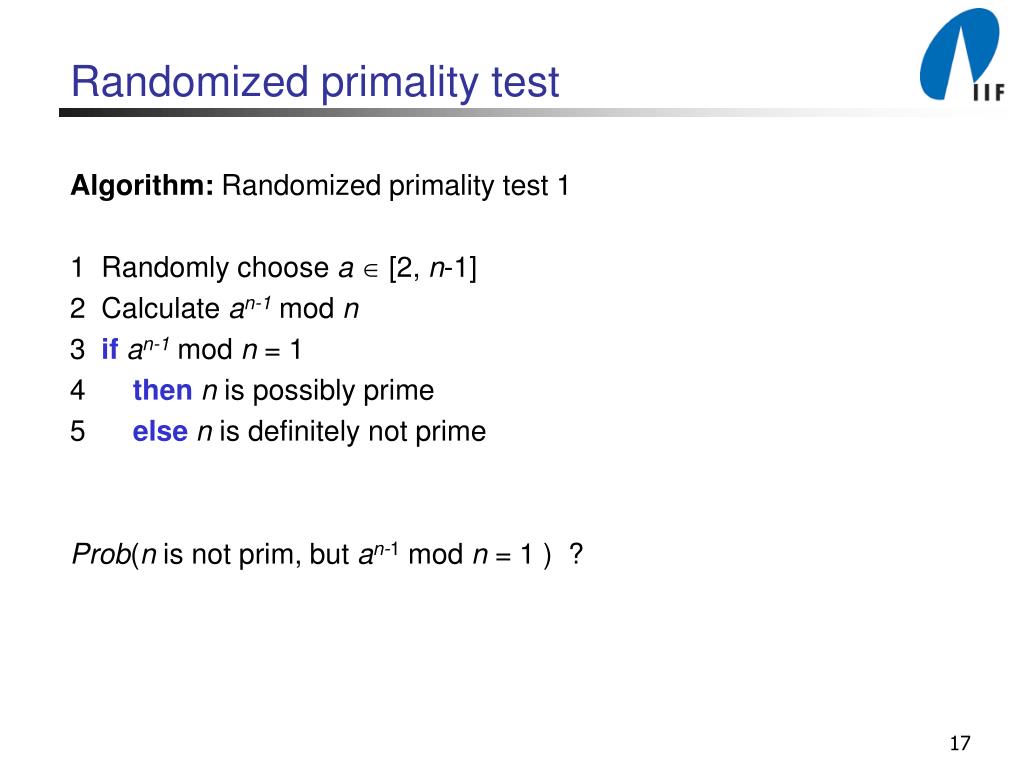The width and height of the screenshot is (1024, 768).
Task: Click line 1 Randomly choose a
Action: 227,268
